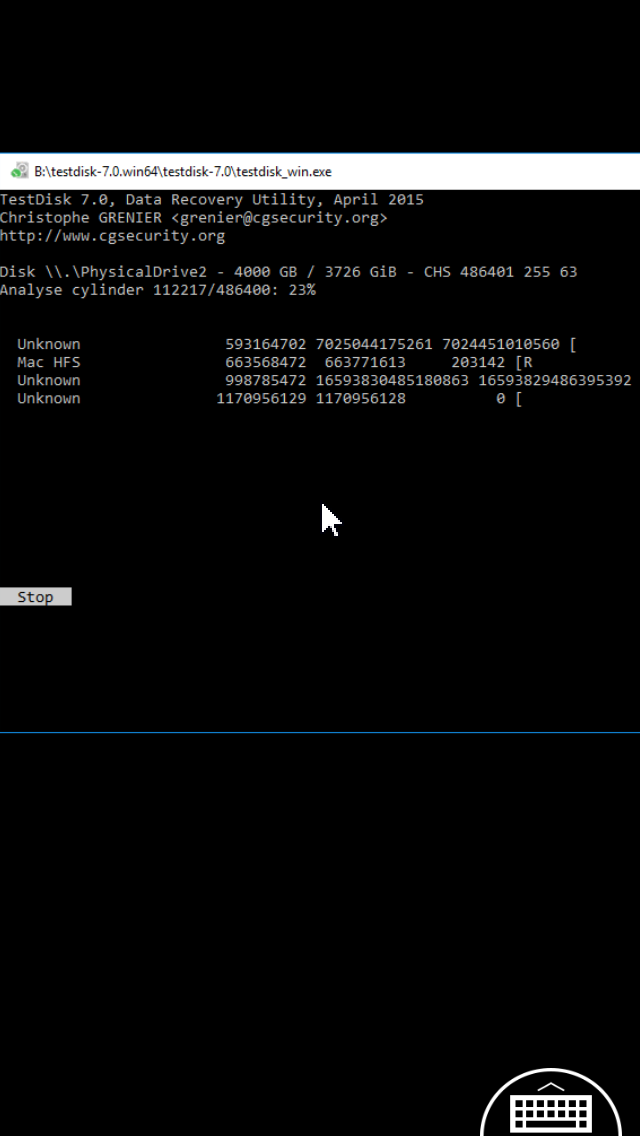Select the Mac HFS partition row
The width and height of the screenshot is (640, 1136).
click(275, 362)
